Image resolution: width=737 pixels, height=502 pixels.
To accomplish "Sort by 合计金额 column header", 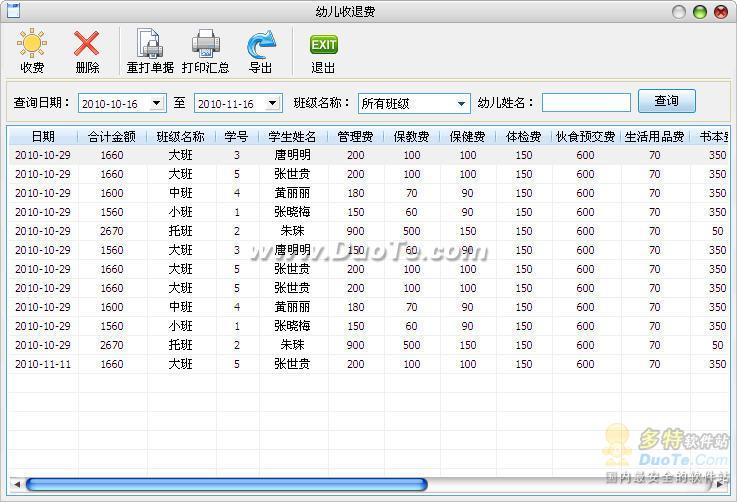I will coord(112,136).
